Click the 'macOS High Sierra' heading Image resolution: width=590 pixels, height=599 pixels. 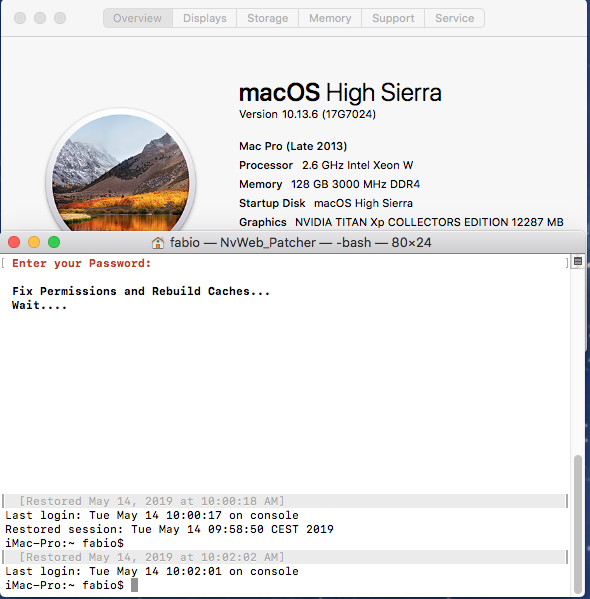pos(340,92)
